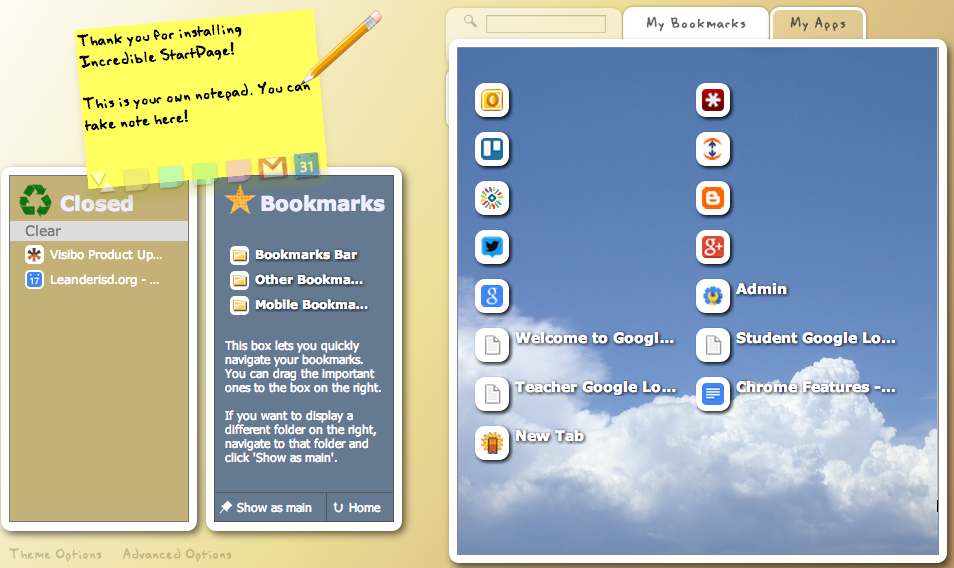This screenshot has height=568, width=954.
Task: Open the Google+ bookmark icon
Action: pos(712,247)
